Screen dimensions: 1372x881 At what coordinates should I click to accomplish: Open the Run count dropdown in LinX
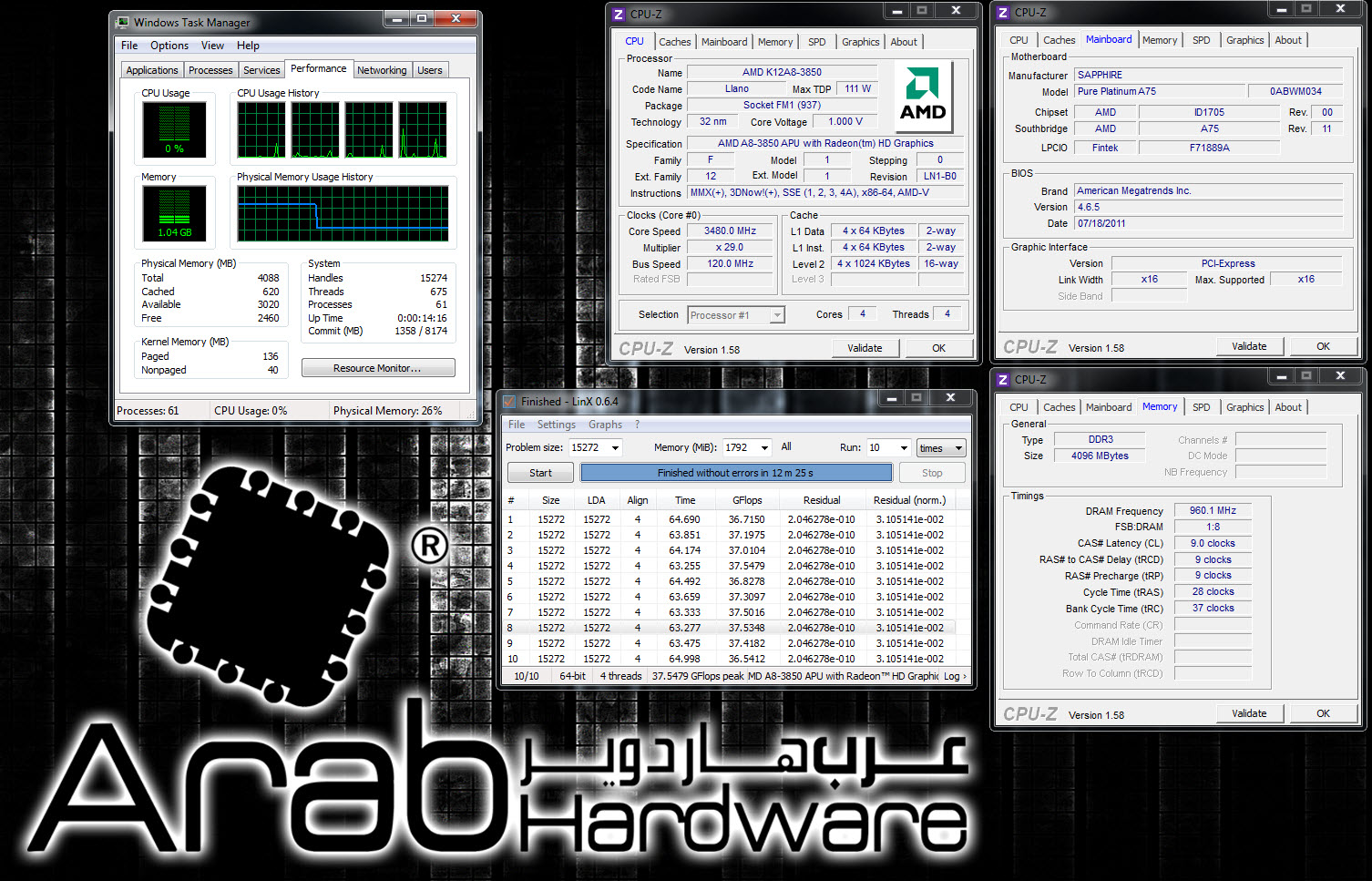(x=904, y=447)
